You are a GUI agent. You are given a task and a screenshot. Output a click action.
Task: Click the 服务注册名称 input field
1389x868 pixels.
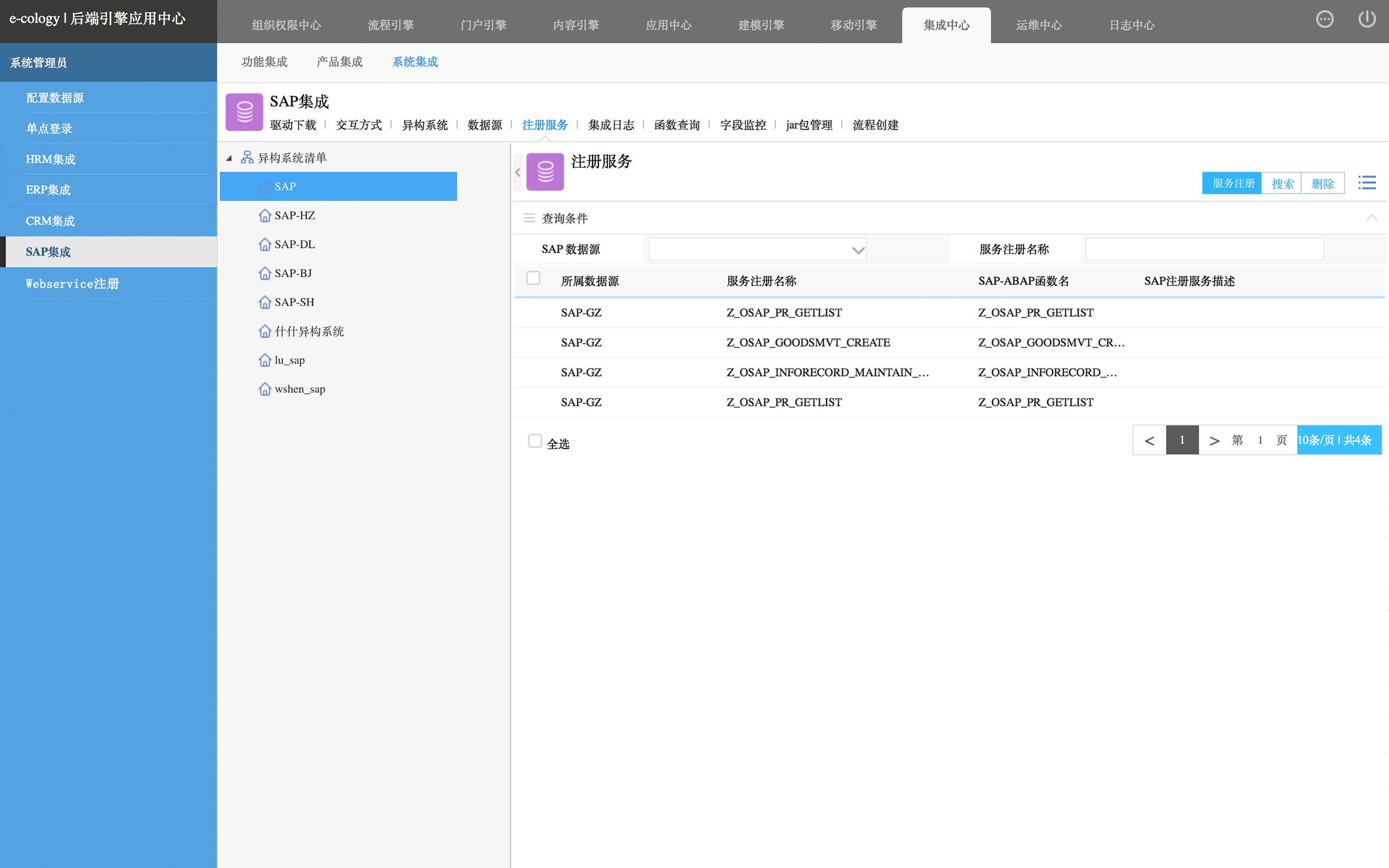coord(1204,250)
